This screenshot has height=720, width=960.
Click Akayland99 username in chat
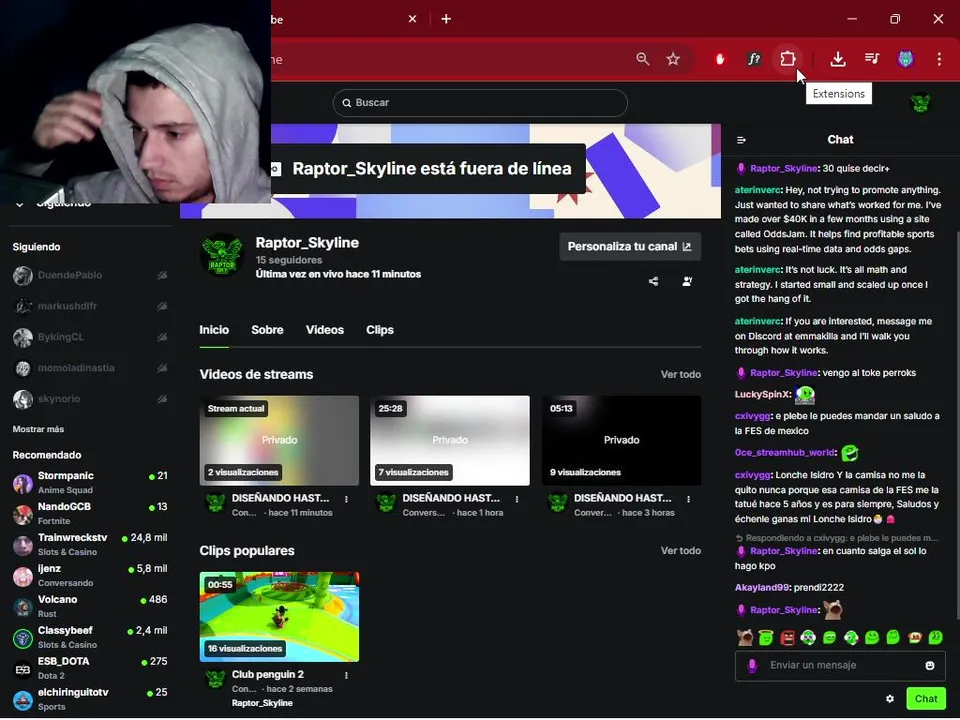[762, 588]
